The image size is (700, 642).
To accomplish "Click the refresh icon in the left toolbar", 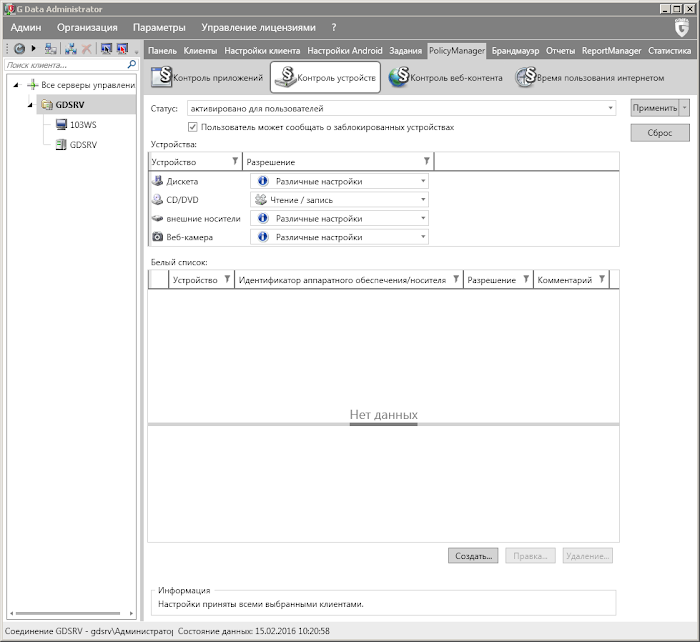I will click(x=19, y=49).
